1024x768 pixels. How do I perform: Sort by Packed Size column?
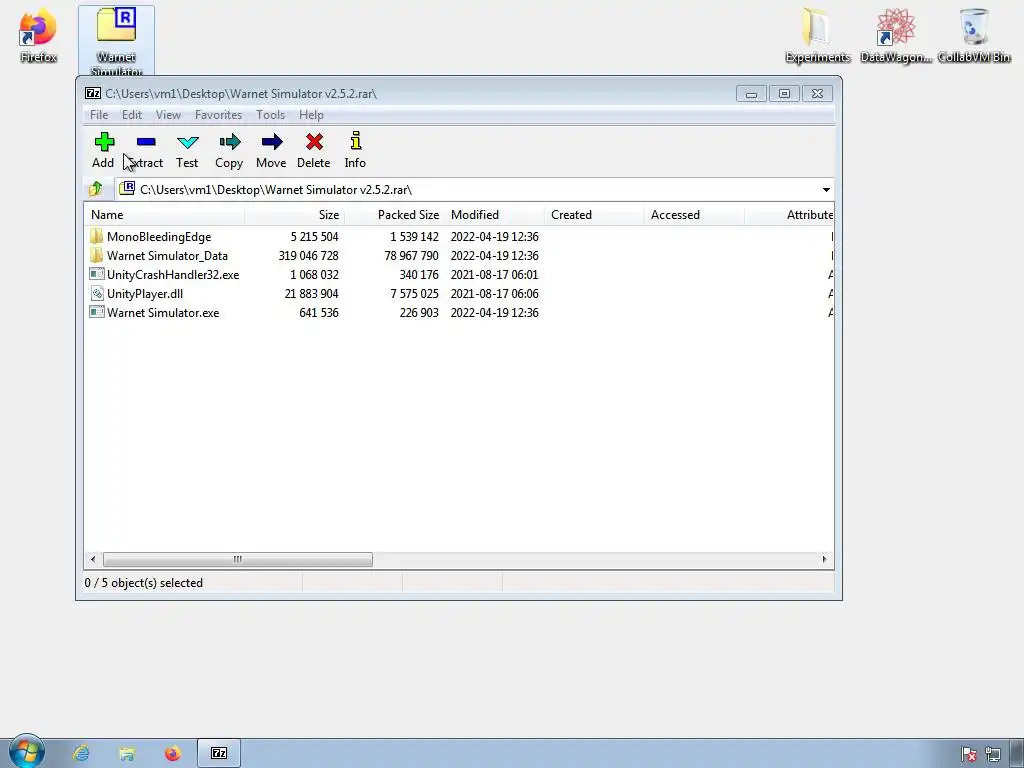(394, 215)
